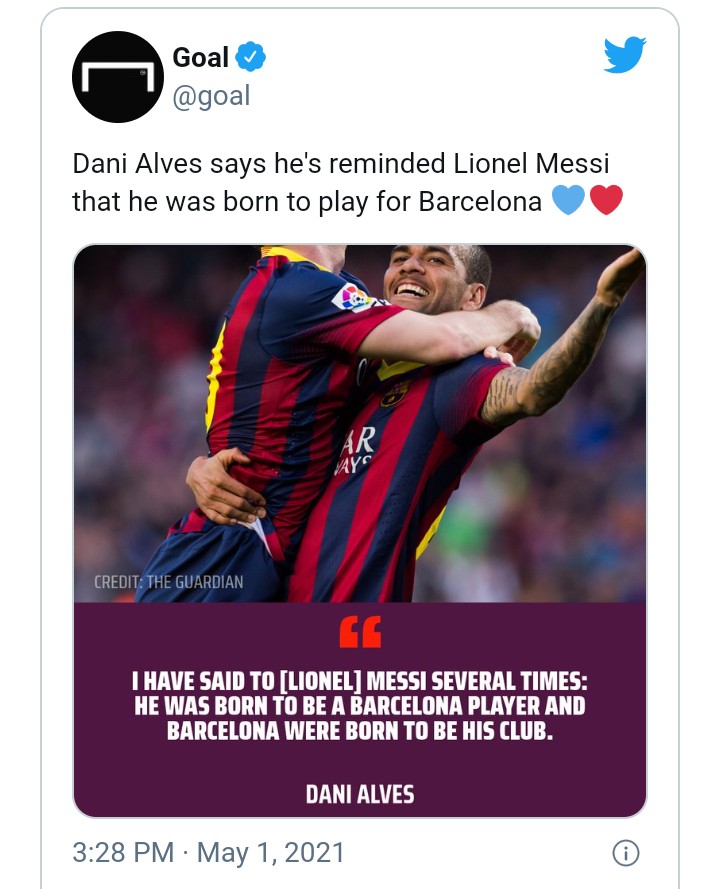The width and height of the screenshot is (720, 889).
Task: Click the Twitter bird logo
Action: (x=625, y=56)
